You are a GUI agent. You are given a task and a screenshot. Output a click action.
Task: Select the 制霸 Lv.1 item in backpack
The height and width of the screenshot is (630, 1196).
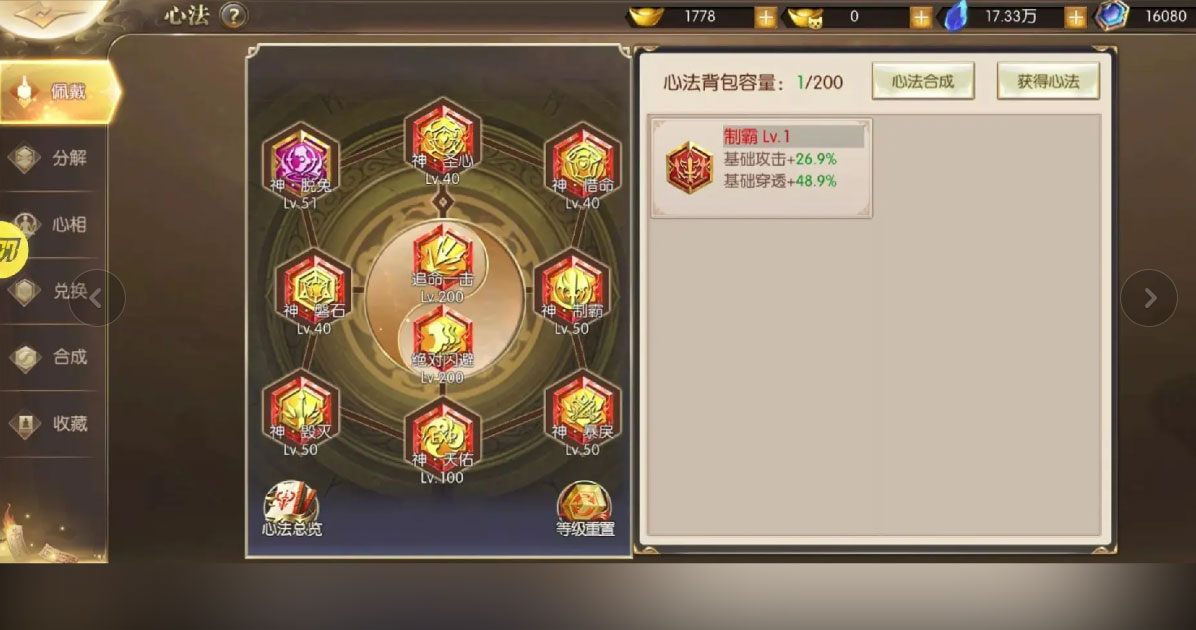760,168
